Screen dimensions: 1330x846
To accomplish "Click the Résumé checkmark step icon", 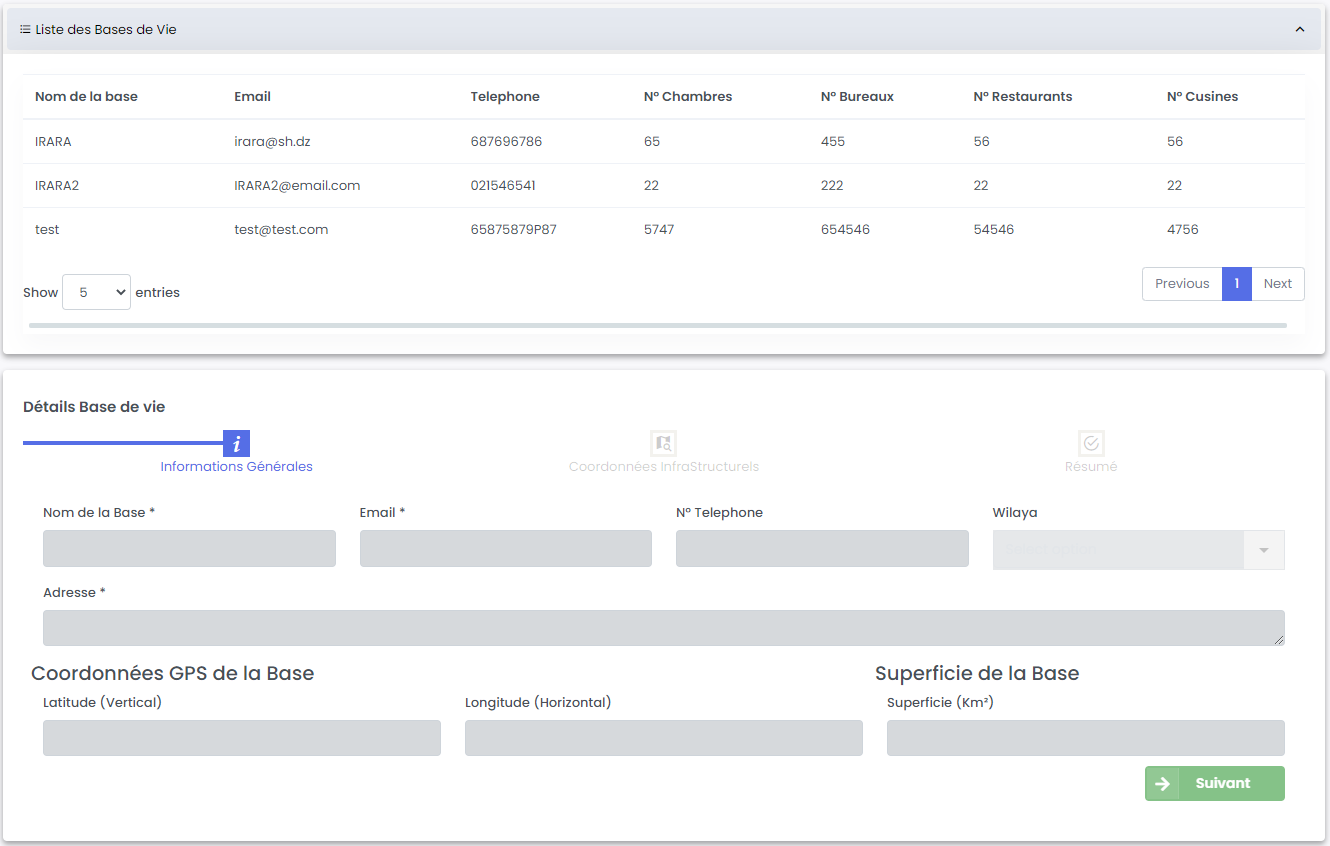I will point(1091,444).
